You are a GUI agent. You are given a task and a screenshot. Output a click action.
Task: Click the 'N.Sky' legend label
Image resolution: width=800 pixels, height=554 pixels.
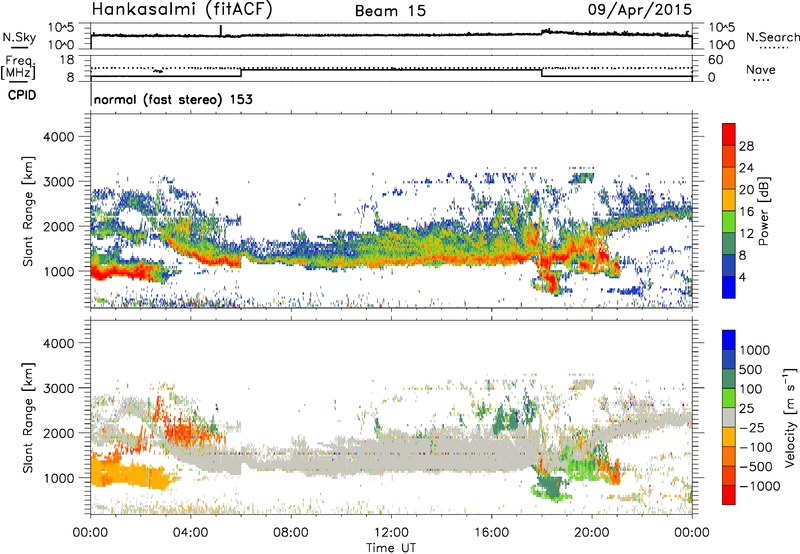[x=19, y=37]
